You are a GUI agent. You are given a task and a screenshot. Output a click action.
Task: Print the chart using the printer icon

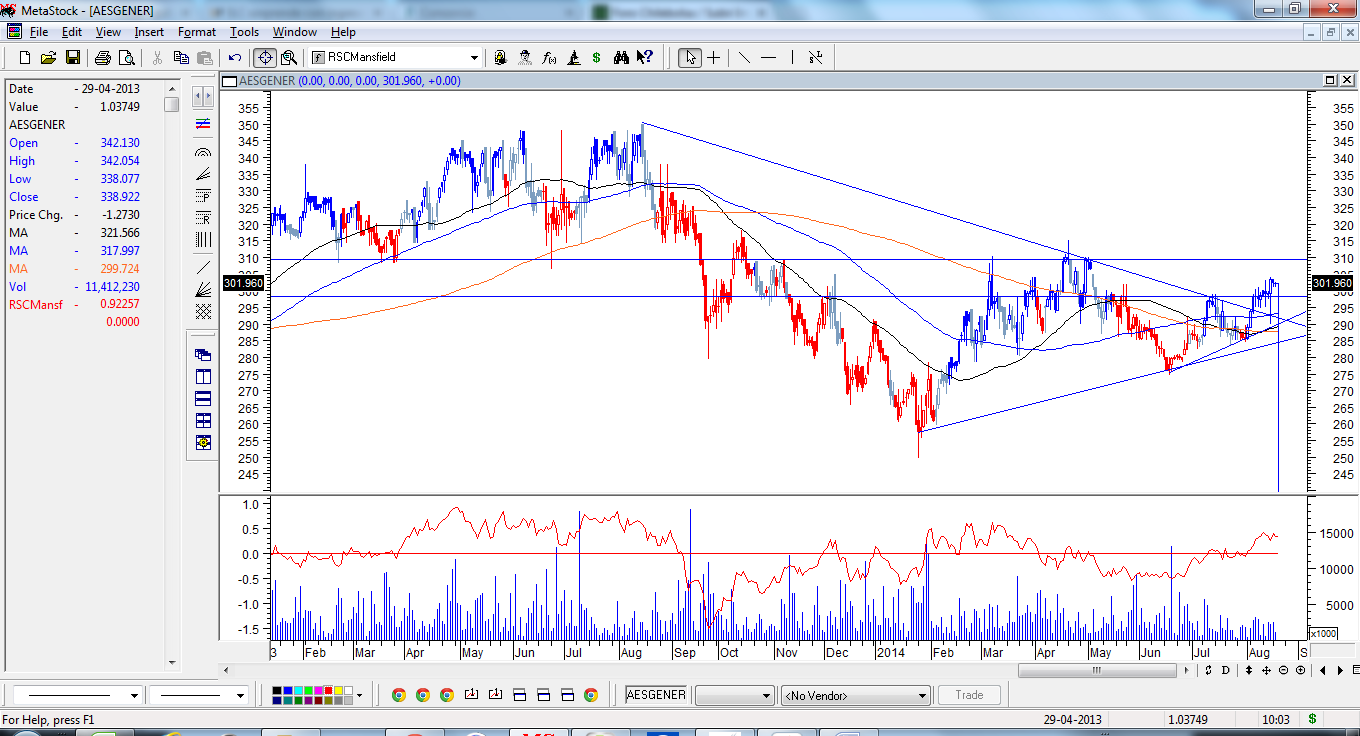103,57
